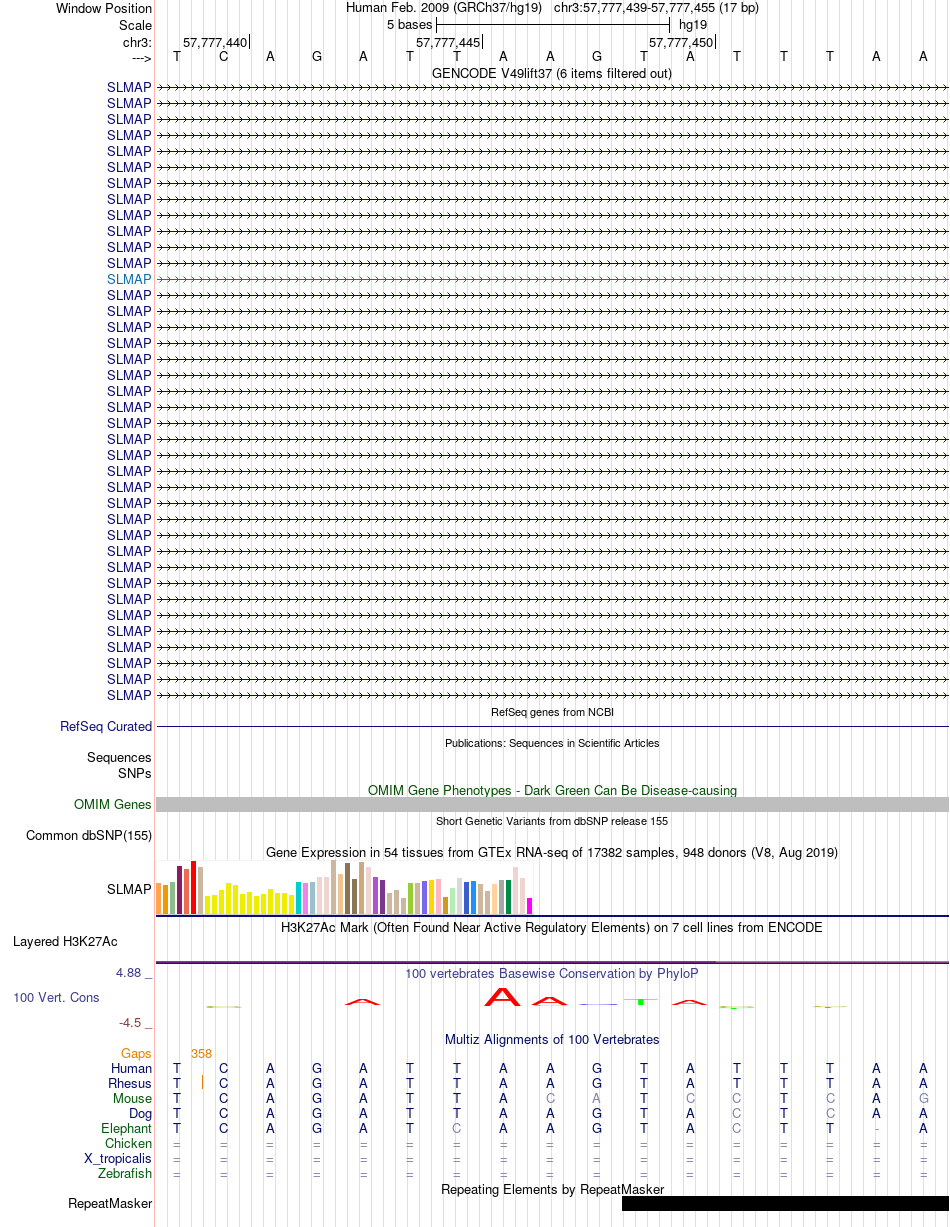Click the RefSeq Curated blue intron line
The height and width of the screenshot is (1227, 950).
point(552,727)
